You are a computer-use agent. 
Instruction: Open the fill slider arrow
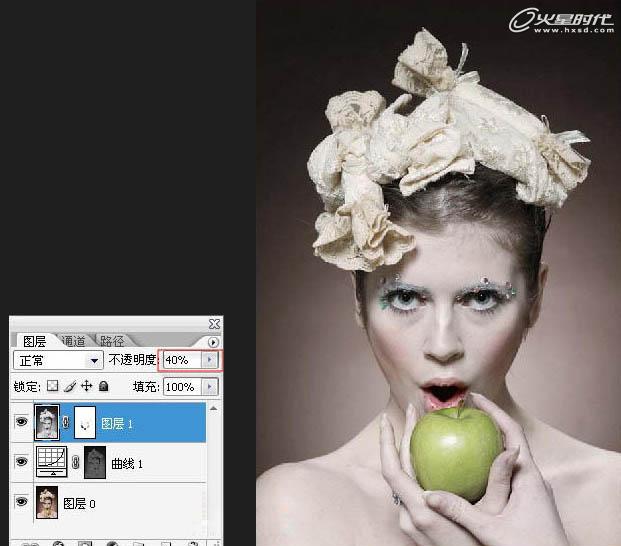(210, 386)
